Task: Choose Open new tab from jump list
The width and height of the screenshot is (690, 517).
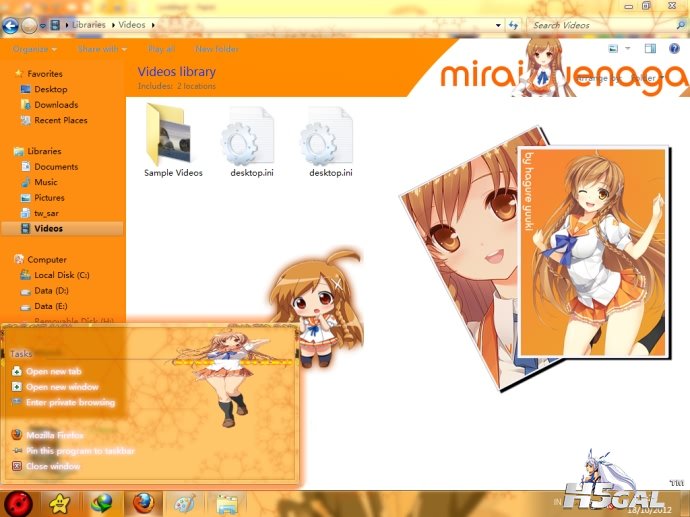Action: point(56,371)
